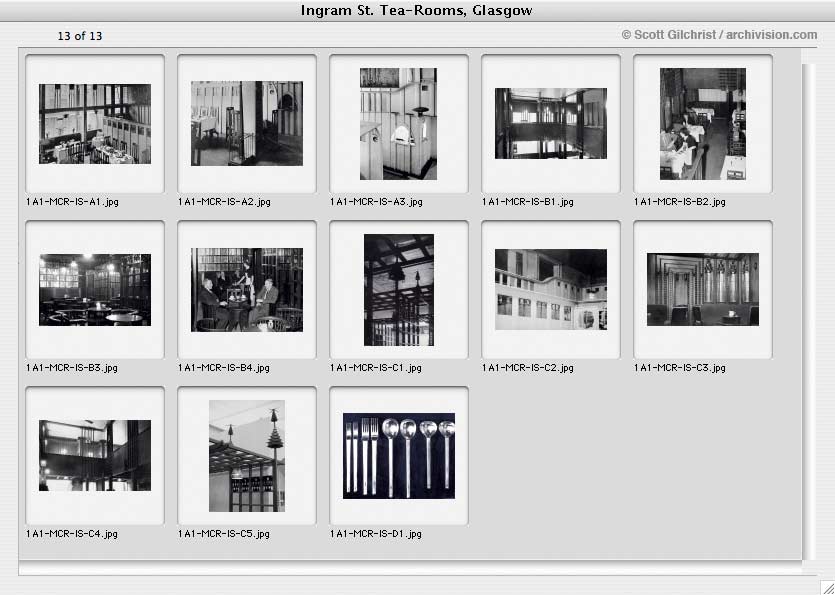Viewport: 835px width, 595px height.
Task: Click filename label 1A1-MCR-IS-C3.jpg
Action: click(x=680, y=368)
